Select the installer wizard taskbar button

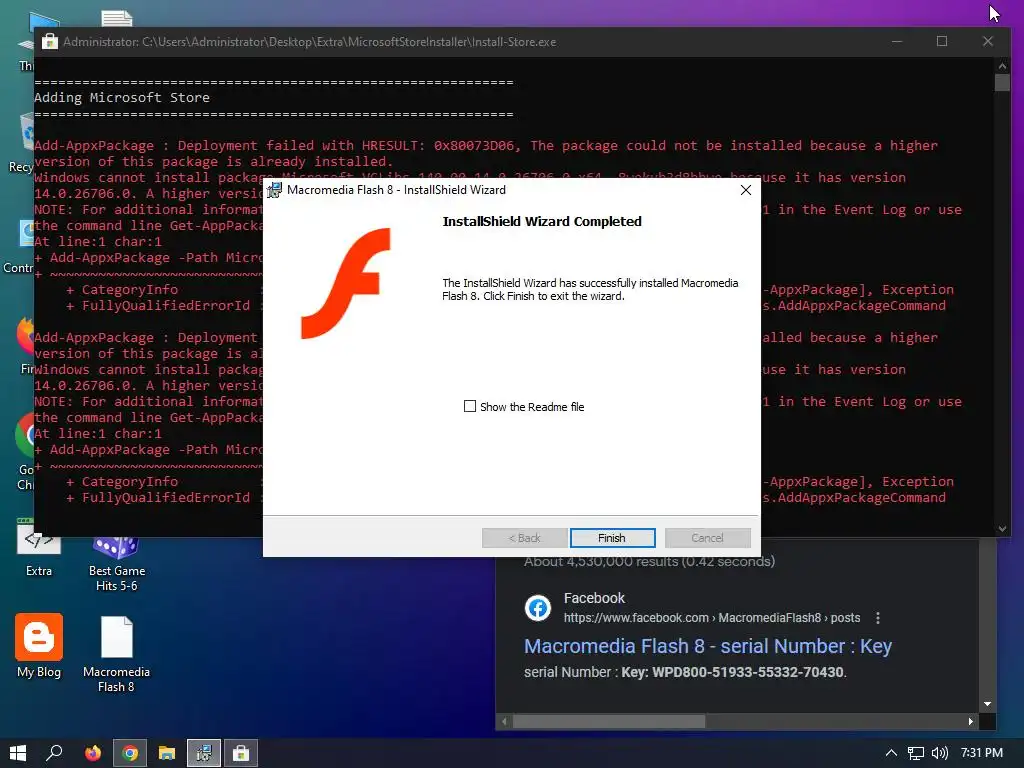204,753
